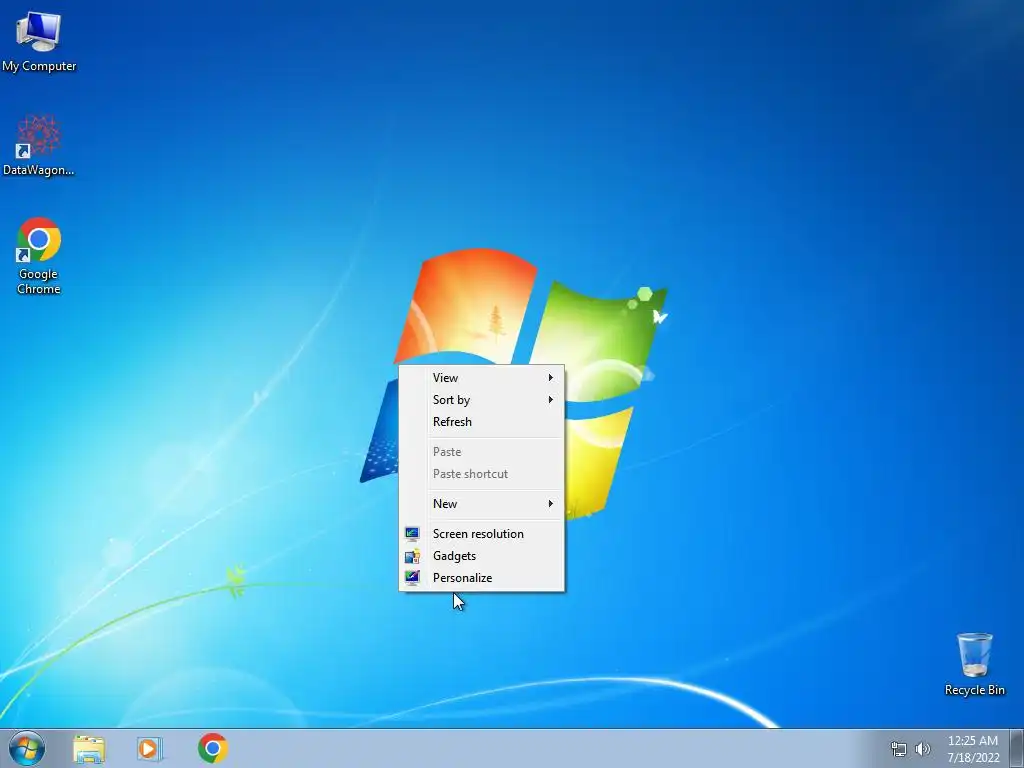Choose Screen resolution from the context menu
This screenshot has height=768, width=1024.
click(481, 534)
